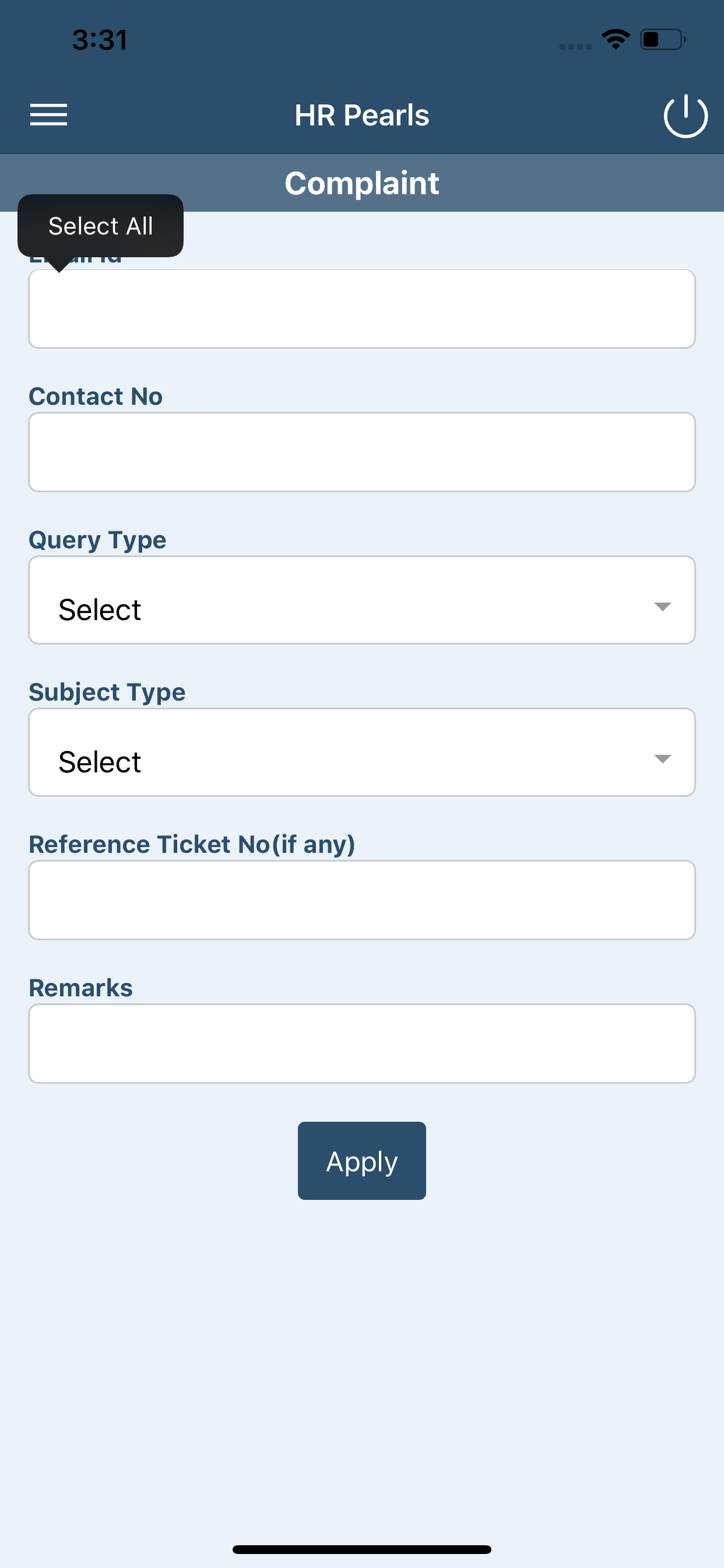
Task: Focus the Contact No input field
Action: [x=362, y=452]
